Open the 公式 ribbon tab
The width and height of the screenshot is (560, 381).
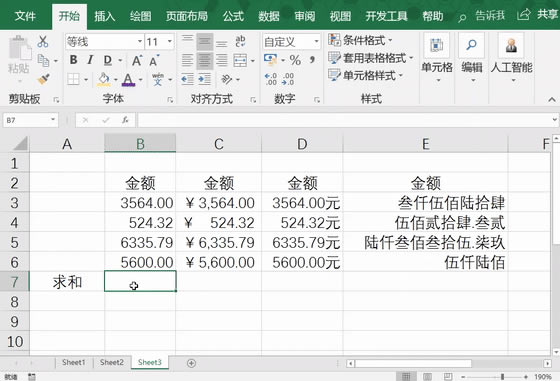click(233, 16)
